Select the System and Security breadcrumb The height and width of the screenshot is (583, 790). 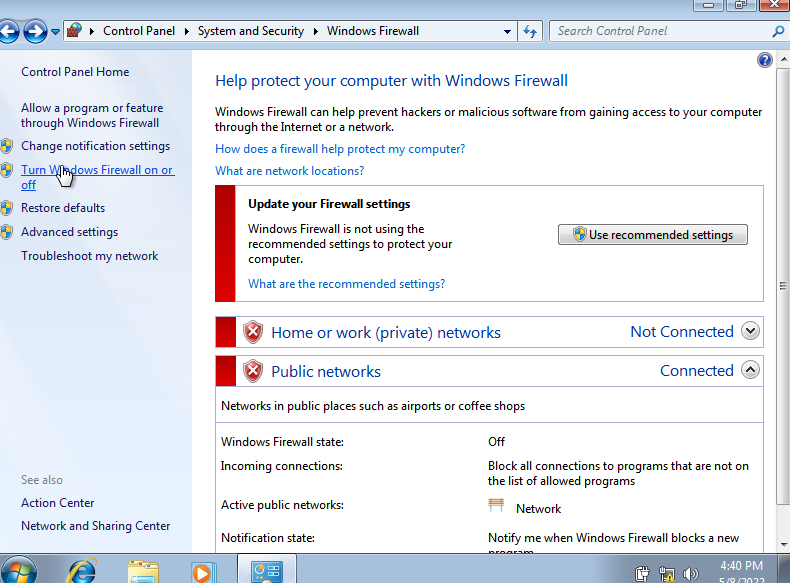tap(250, 31)
